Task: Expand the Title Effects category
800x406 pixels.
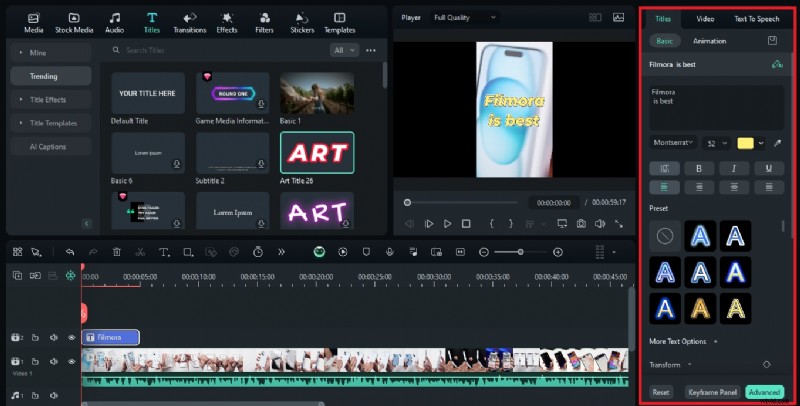Action: [48, 99]
